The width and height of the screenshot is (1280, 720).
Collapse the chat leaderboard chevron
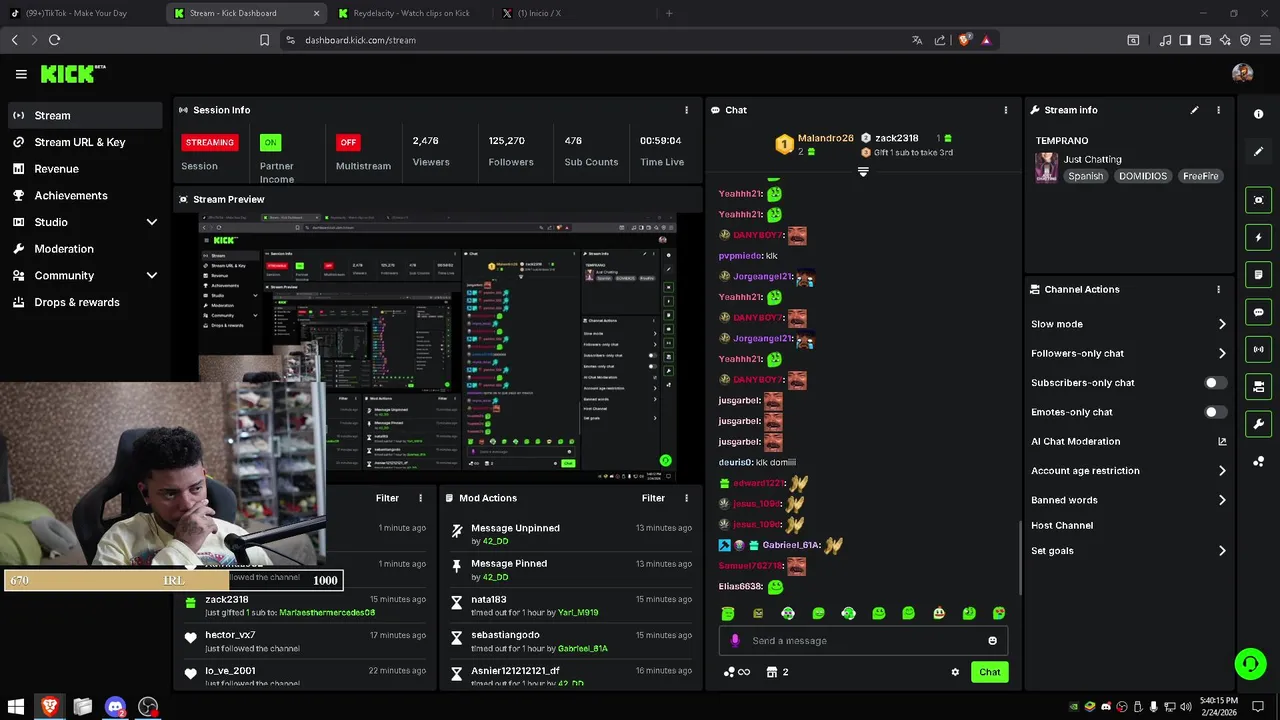[863, 172]
